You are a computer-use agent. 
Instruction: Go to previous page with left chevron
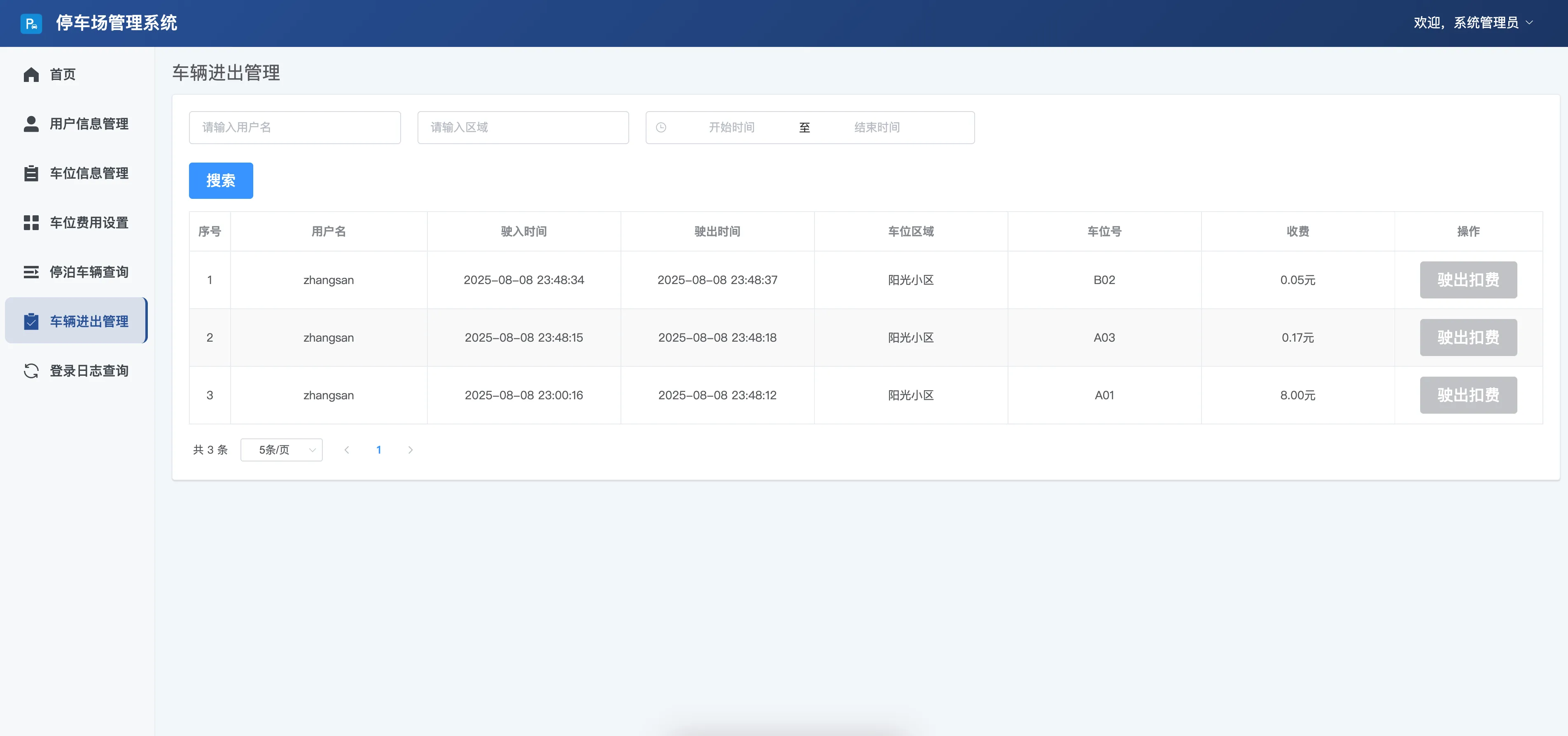click(347, 450)
